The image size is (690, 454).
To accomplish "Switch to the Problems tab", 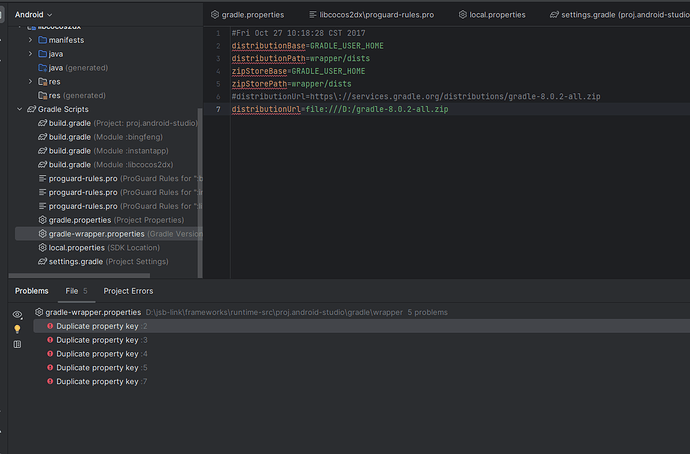I will 31,291.
